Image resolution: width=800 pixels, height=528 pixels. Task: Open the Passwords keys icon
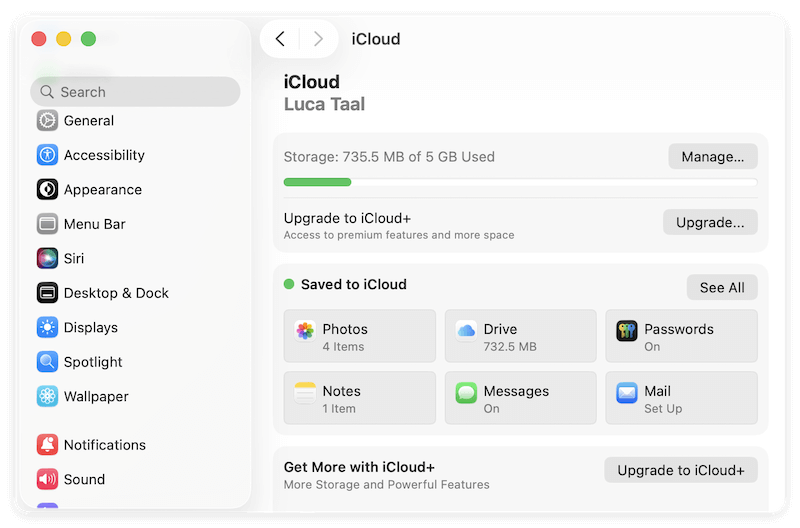coord(627,331)
